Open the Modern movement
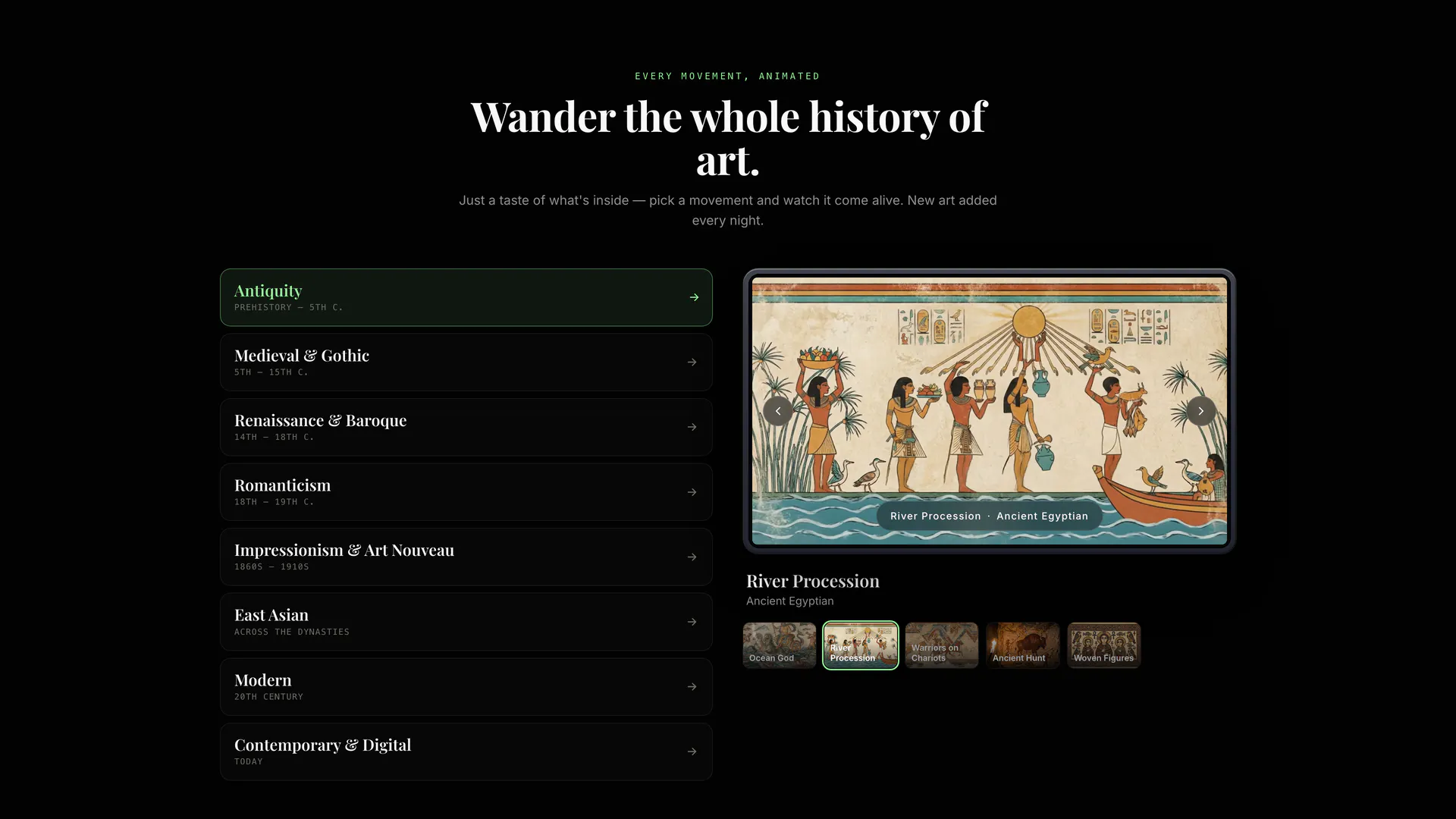 click(466, 686)
